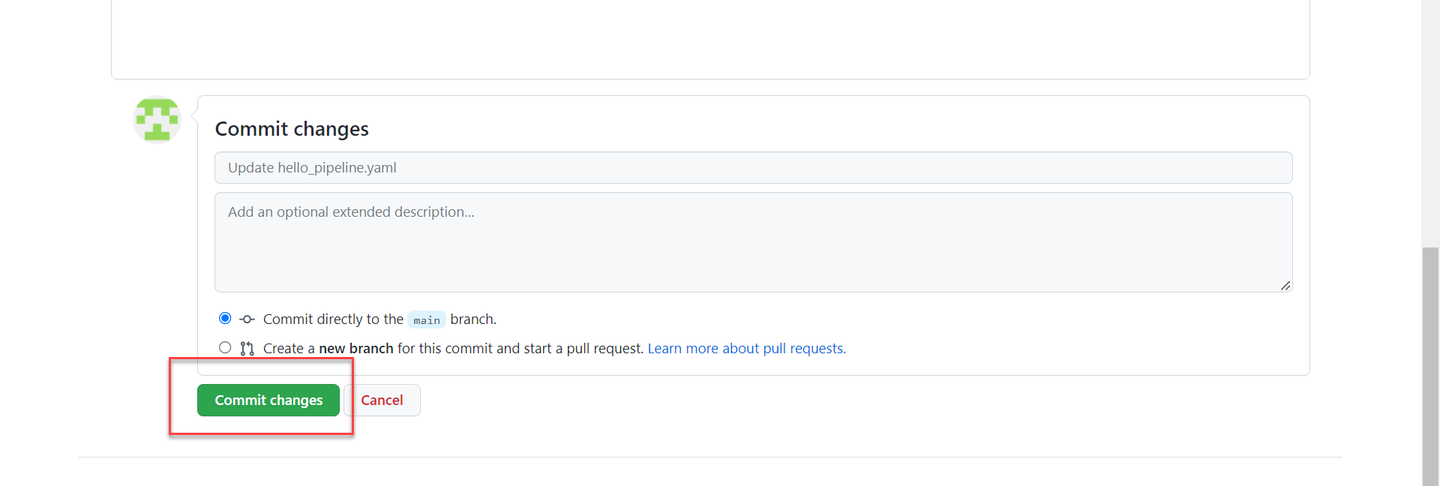Click the pull request icon beside new branch
The width and height of the screenshot is (1440, 486).
[x=247, y=349]
